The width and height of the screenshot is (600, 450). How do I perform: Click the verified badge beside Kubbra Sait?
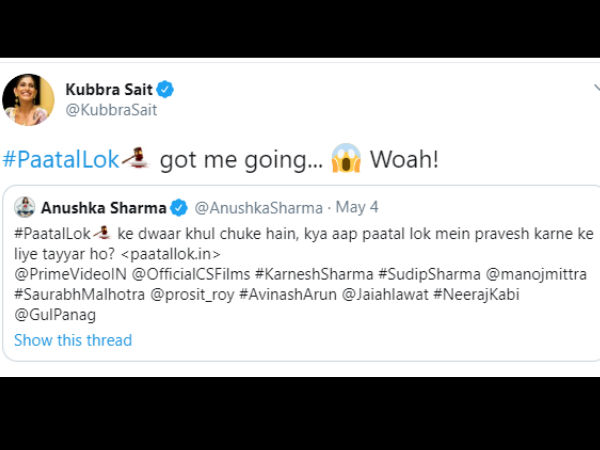(x=166, y=90)
